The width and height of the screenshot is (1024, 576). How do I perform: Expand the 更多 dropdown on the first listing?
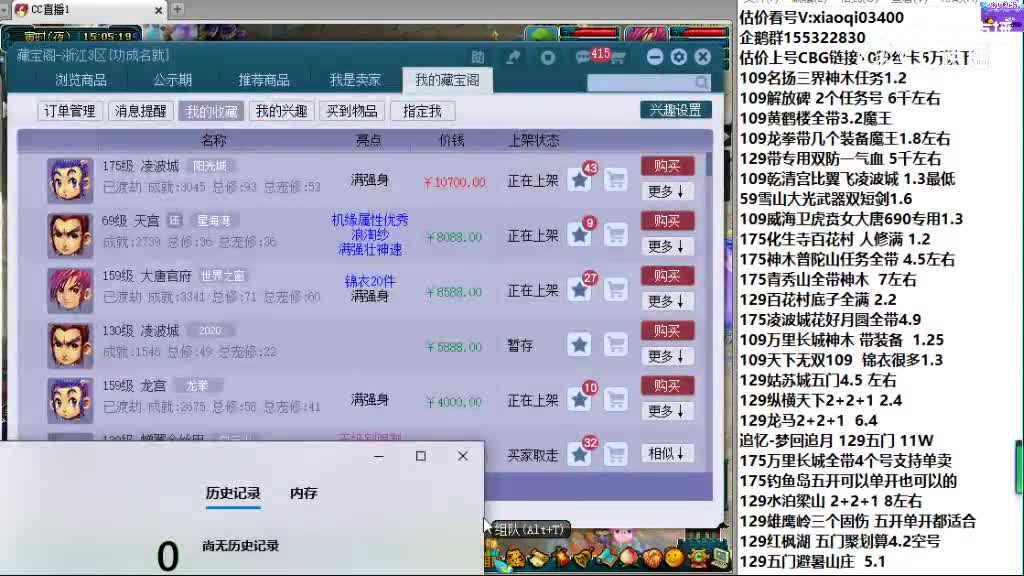pyautogui.click(x=668, y=192)
